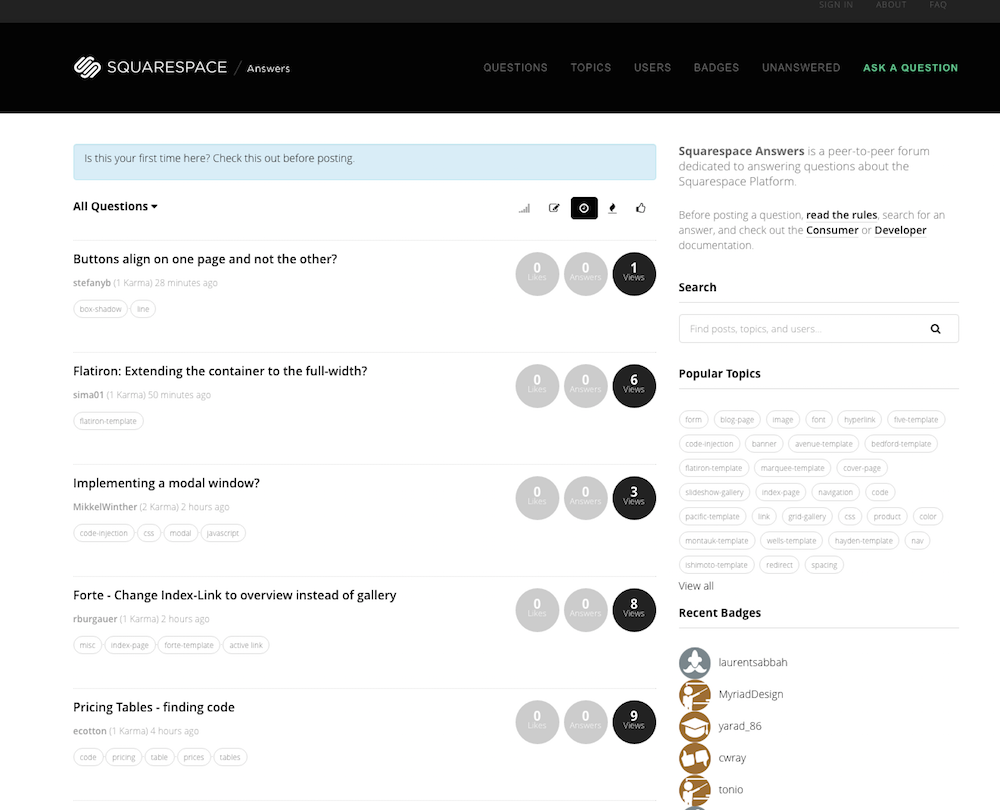Open user rburgauer profile
Viewport: 1000px width, 810px height.
95,619
